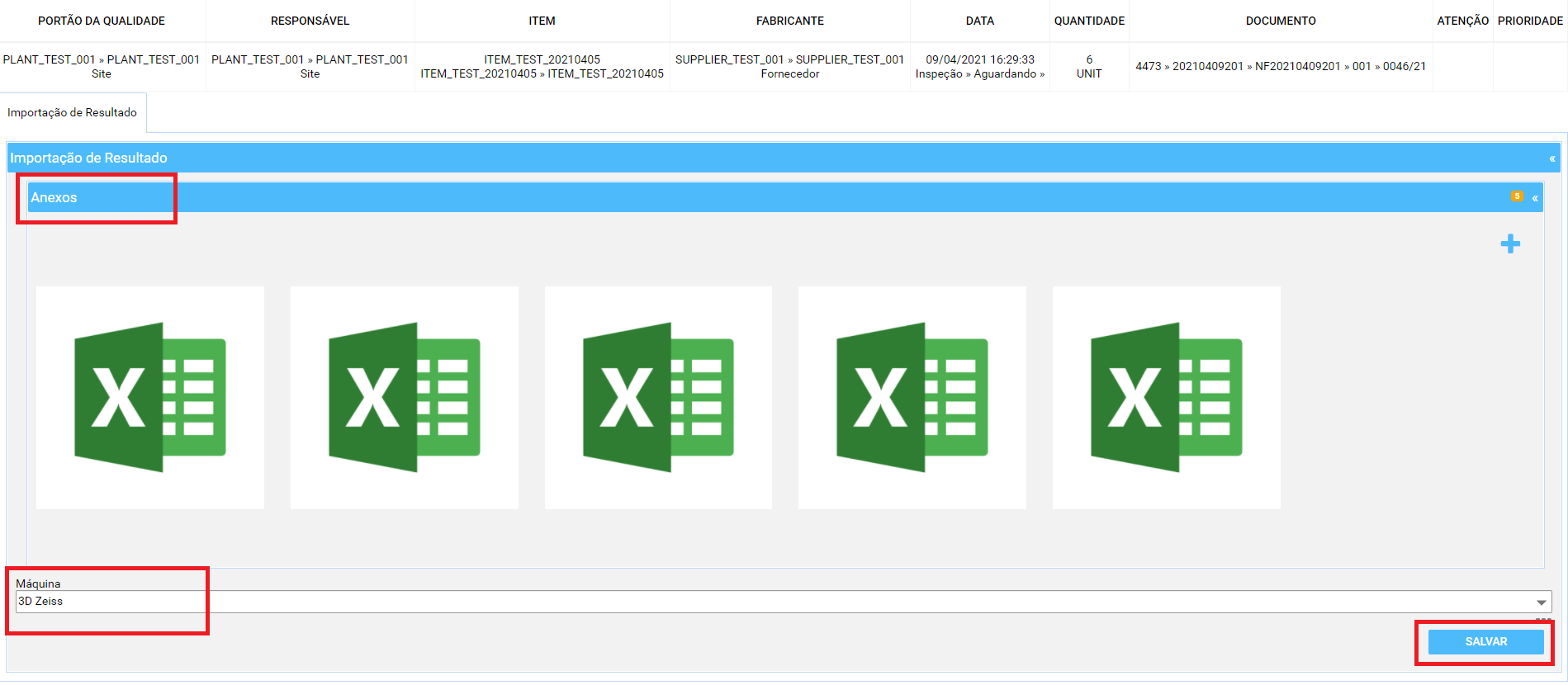Open the fifth Excel attachment thumbnail
Image resolution: width=1568 pixels, height=685 pixels.
point(1167,398)
